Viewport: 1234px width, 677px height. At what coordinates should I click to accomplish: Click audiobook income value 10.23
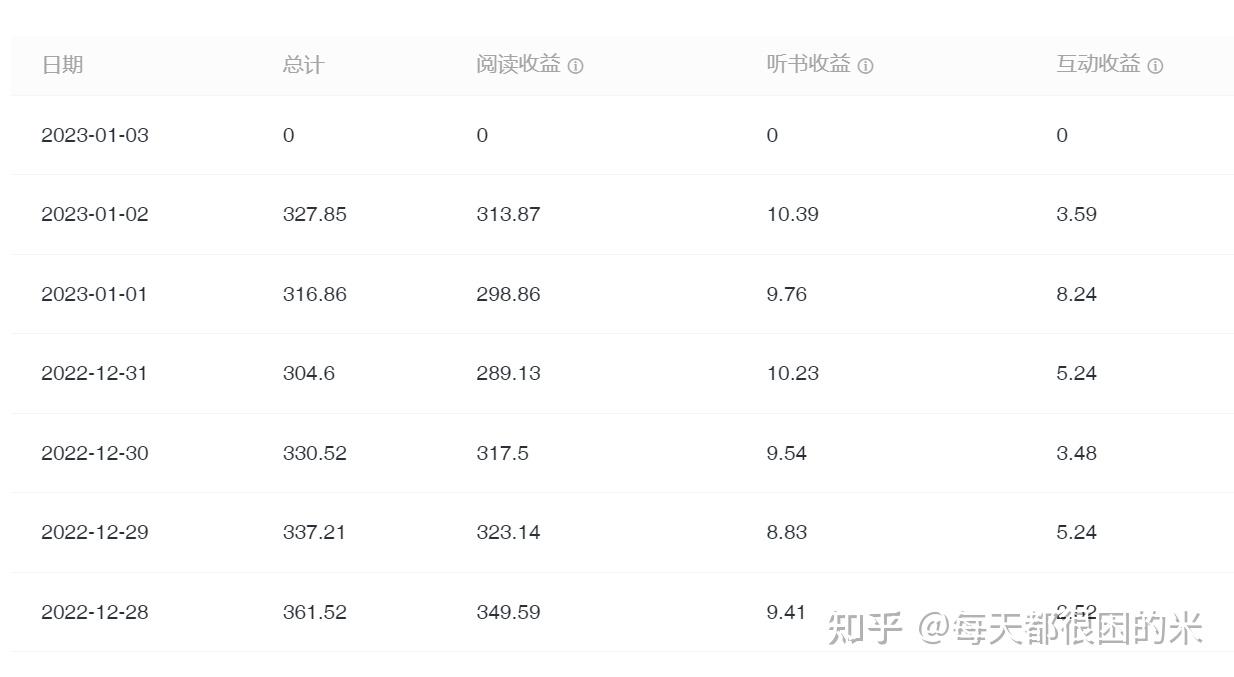793,373
